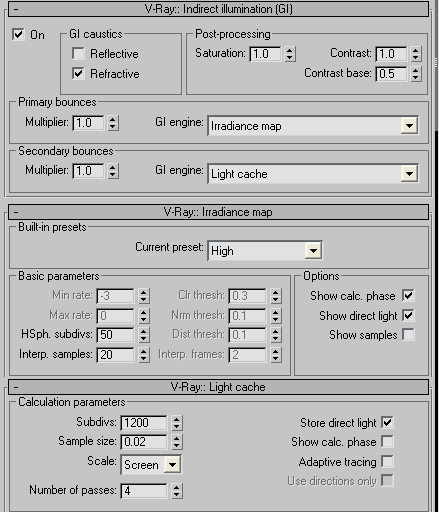Adjust the Saturation spinner arrows
The height and width of the screenshot is (512, 439).
point(290,54)
